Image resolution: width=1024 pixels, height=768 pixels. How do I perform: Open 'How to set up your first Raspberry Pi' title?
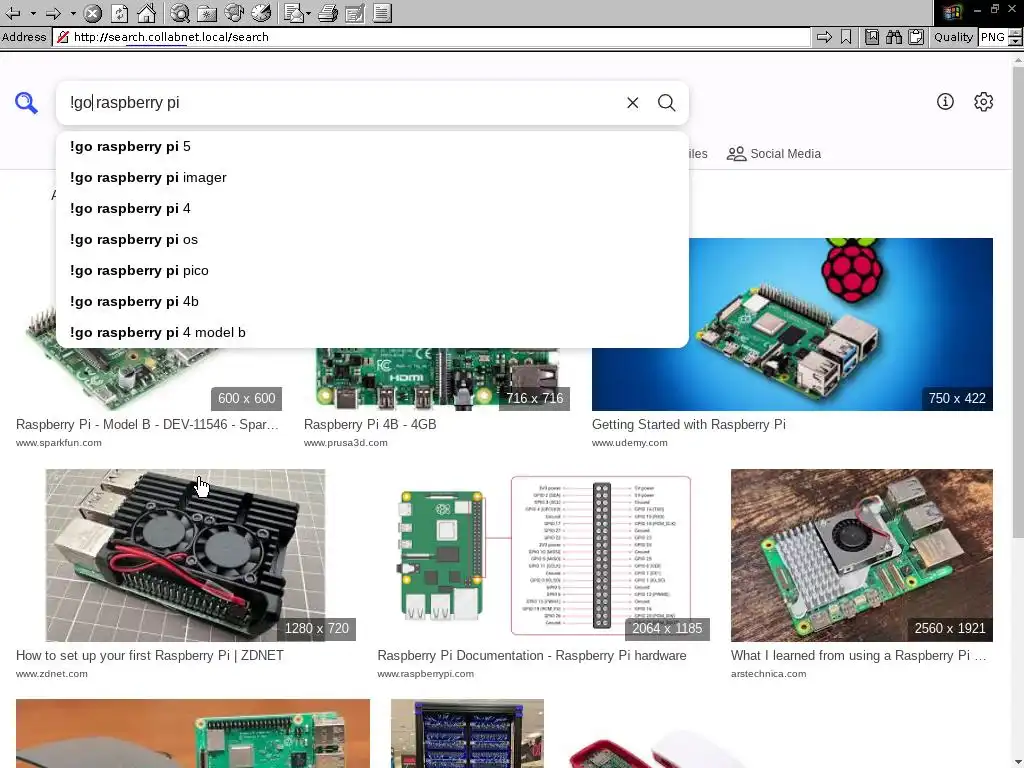pyautogui.click(x=150, y=655)
